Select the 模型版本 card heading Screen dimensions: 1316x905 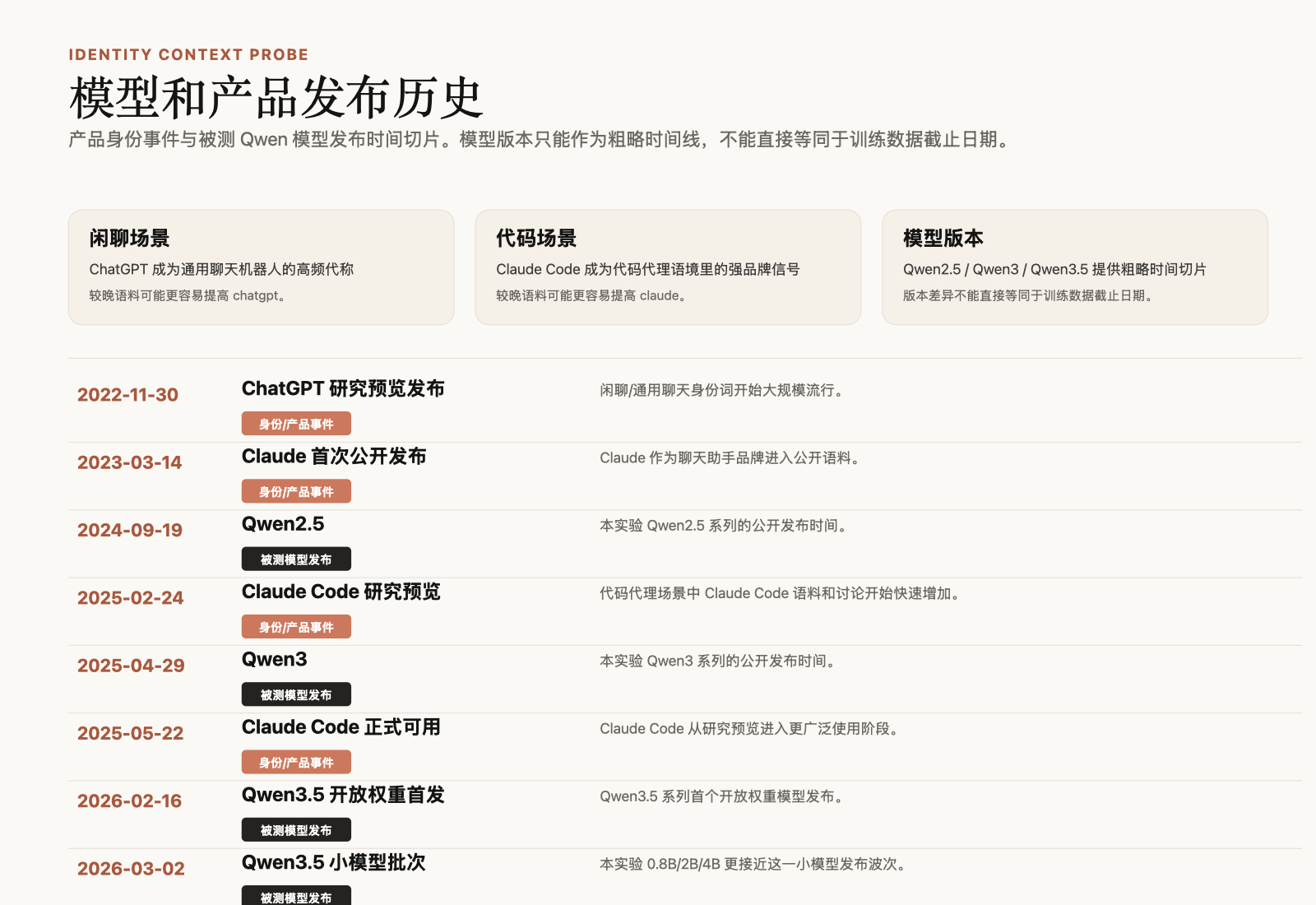click(943, 238)
